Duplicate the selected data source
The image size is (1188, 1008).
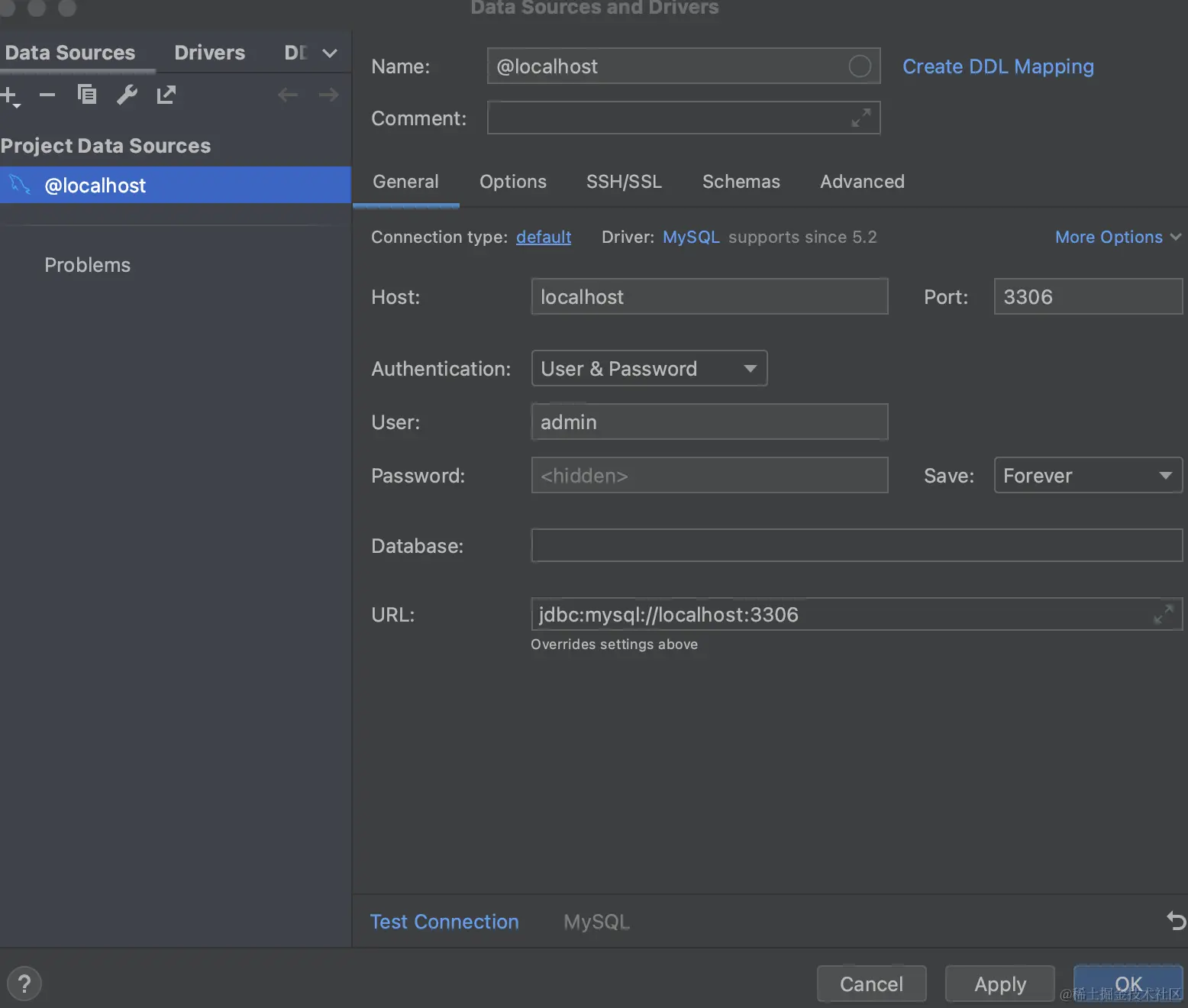[87, 94]
